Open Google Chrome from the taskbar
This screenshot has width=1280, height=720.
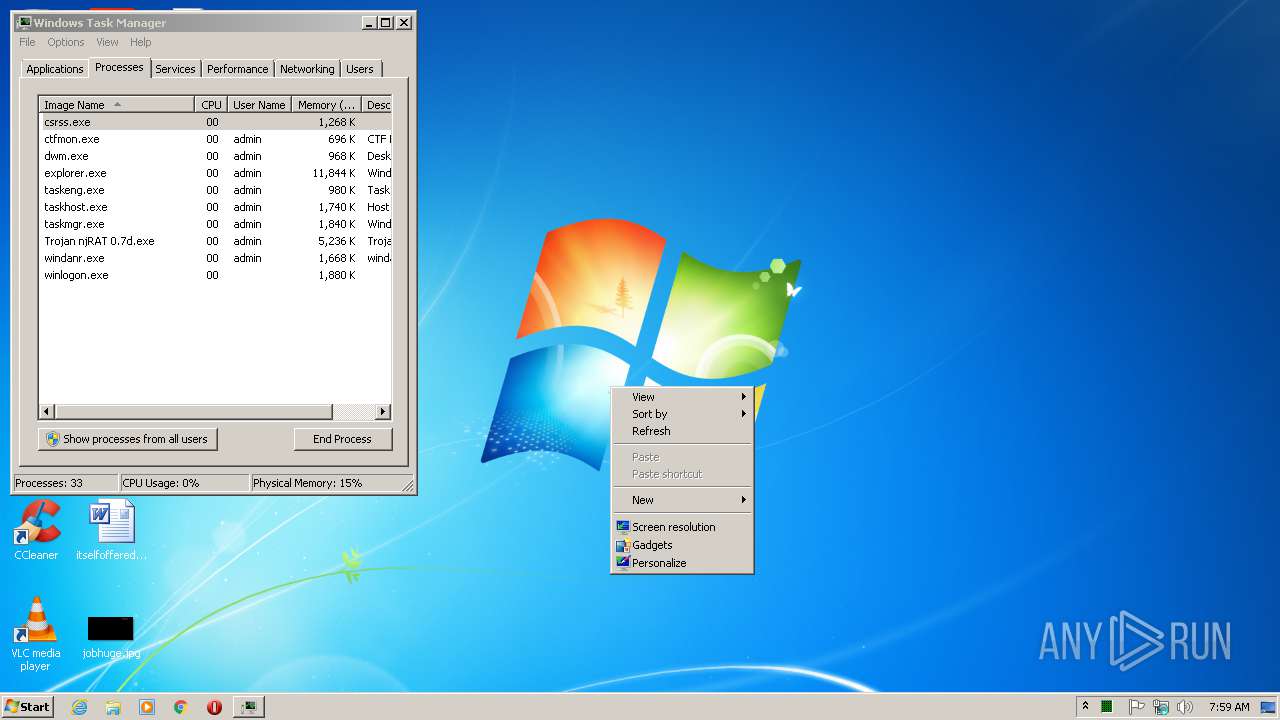tap(181, 707)
